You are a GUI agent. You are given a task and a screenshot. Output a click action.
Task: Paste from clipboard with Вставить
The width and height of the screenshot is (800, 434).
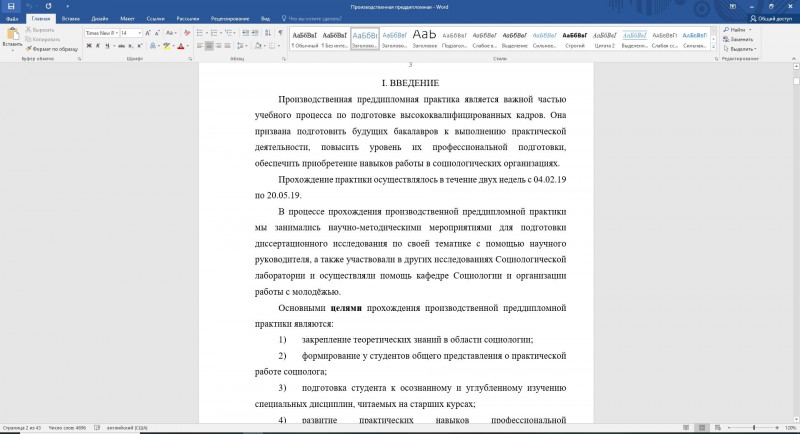click(x=12, y=39)
